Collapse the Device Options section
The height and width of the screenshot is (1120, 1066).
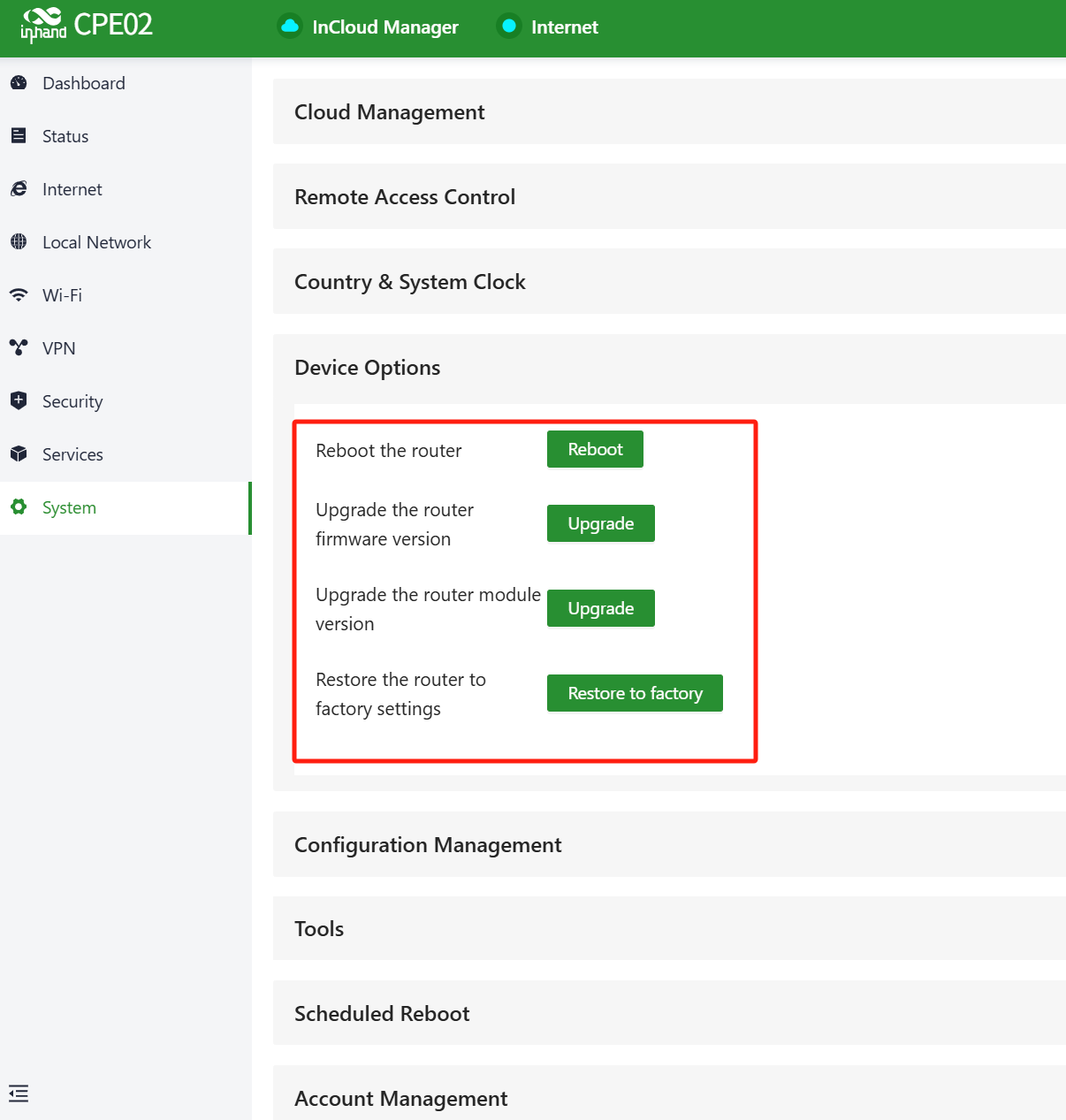click(368, 368)
